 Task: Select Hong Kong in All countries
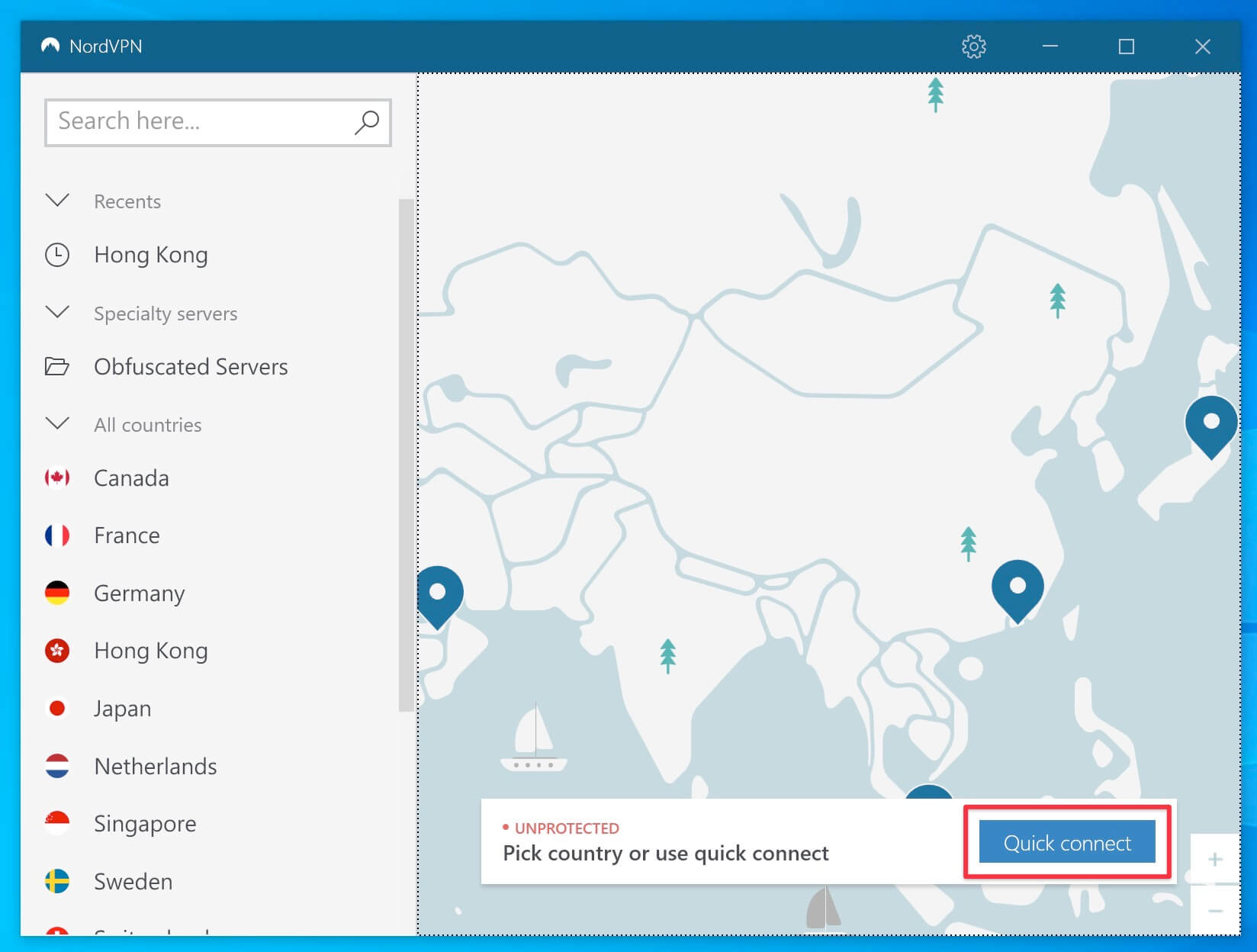150,651
